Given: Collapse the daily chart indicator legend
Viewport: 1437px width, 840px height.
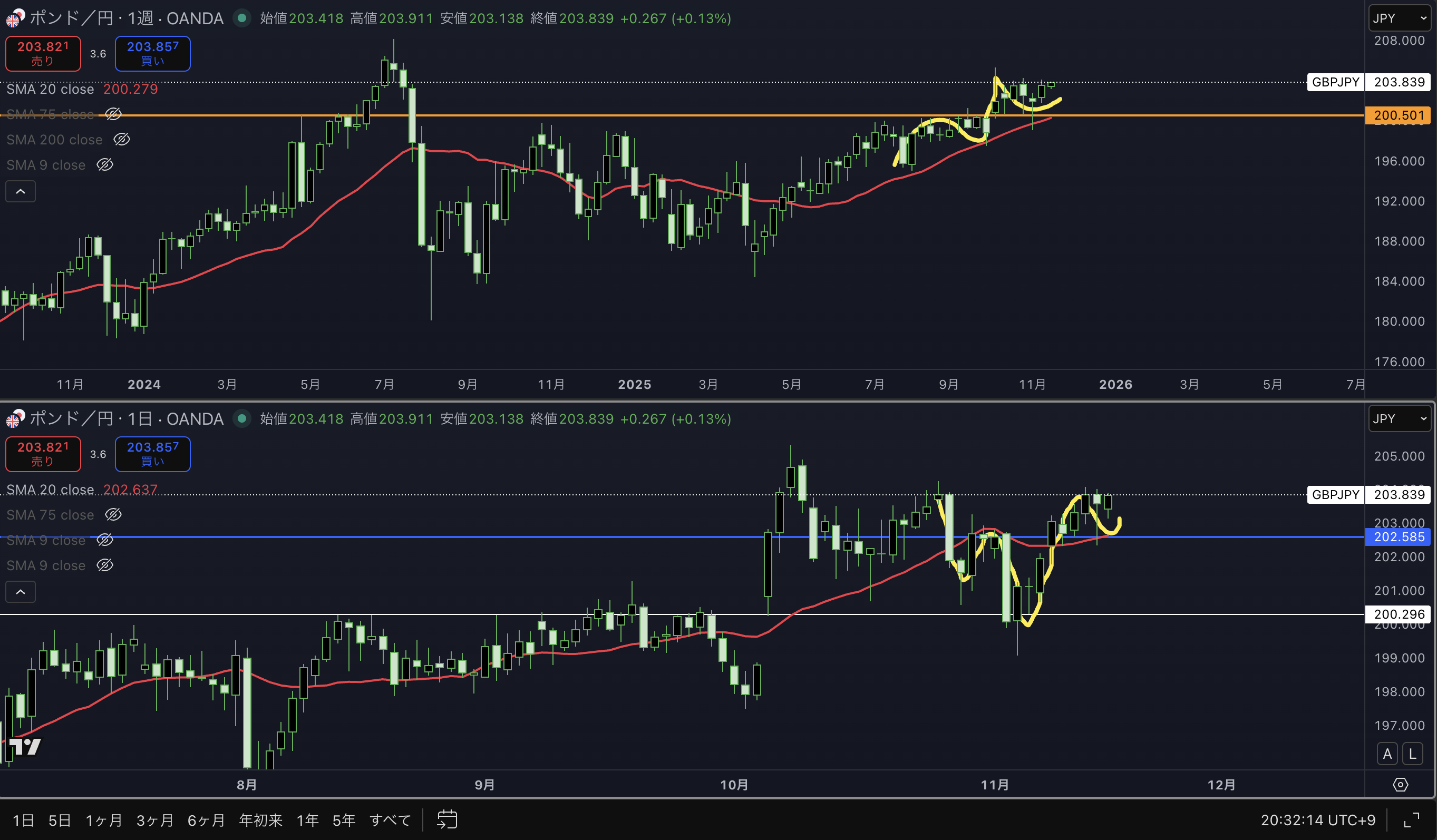Looking at the screenshot, I should click(x=21, y=592).
